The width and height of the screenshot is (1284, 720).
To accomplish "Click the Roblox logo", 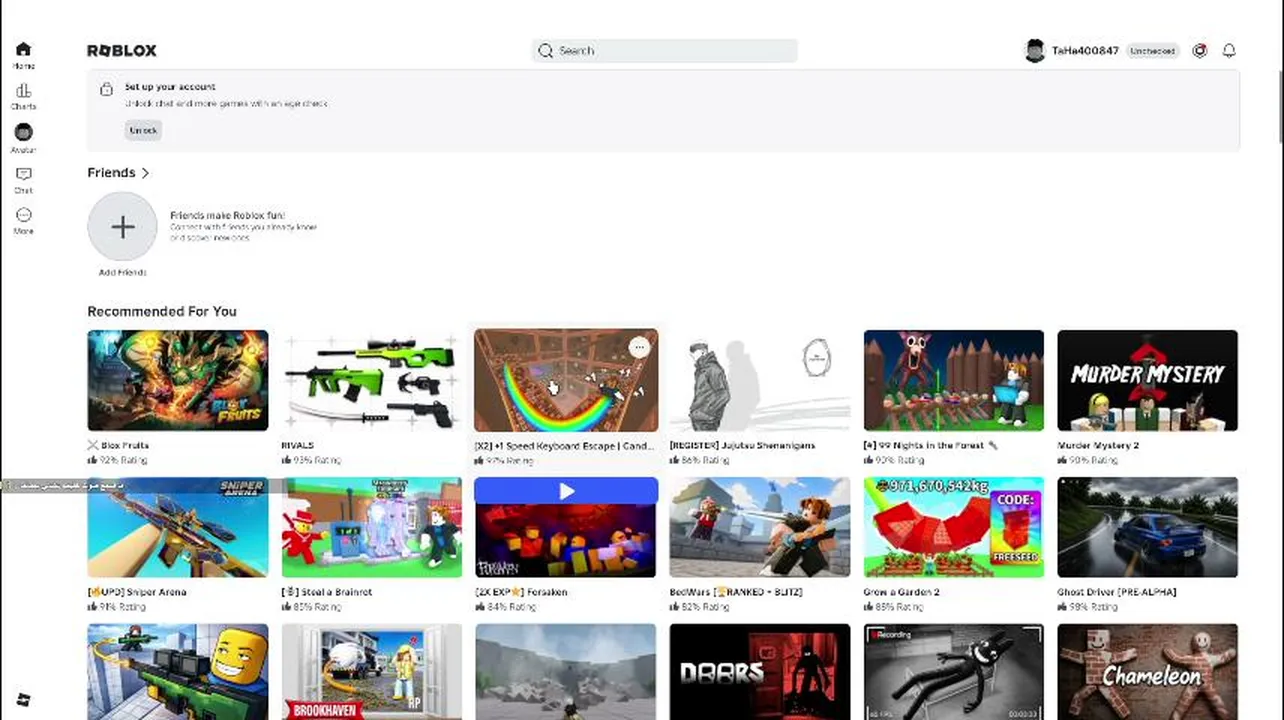I will point(122,51).
